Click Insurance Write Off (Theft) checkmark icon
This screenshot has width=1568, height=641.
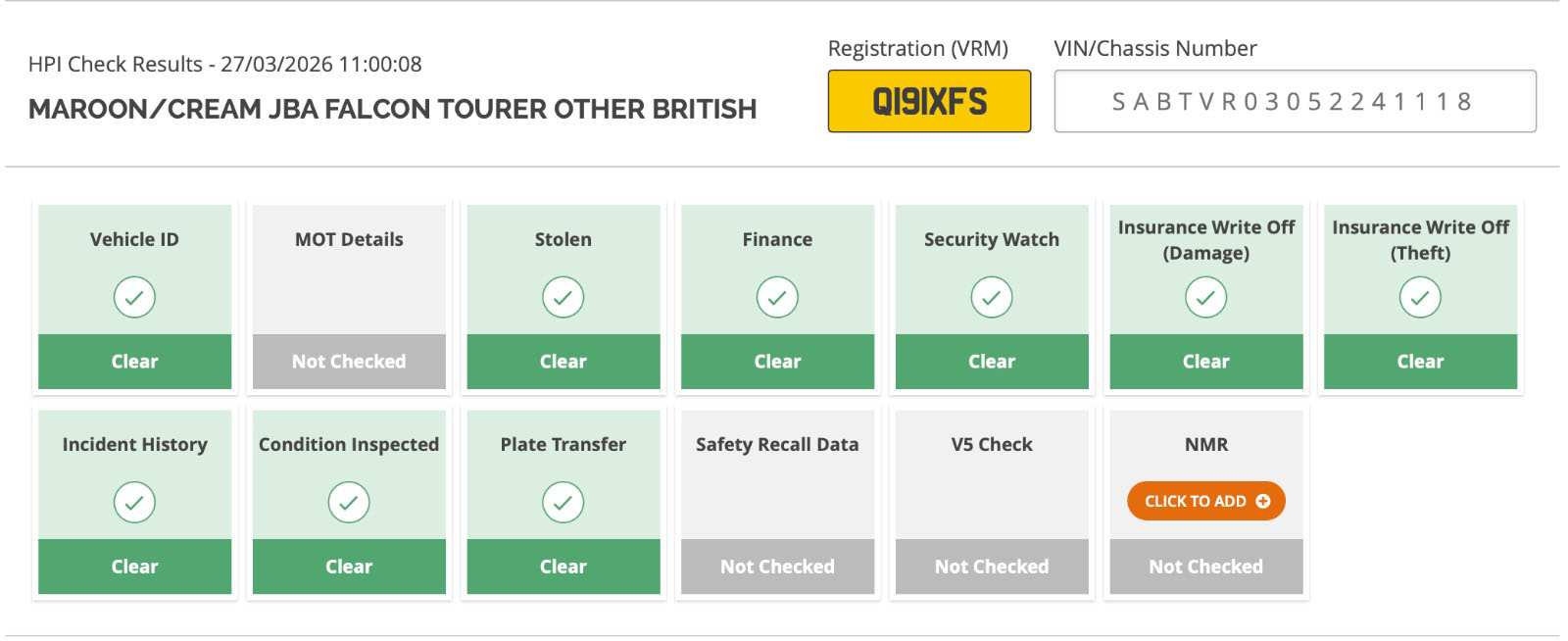tap(1420, 297)
